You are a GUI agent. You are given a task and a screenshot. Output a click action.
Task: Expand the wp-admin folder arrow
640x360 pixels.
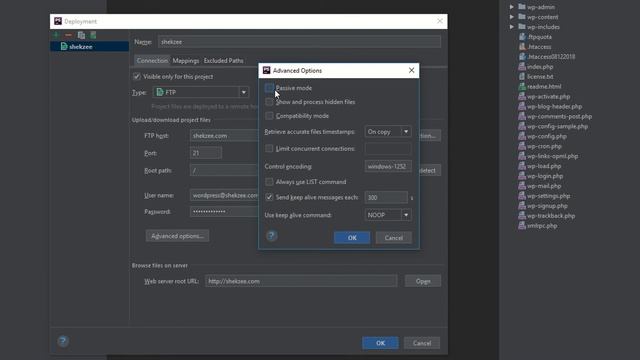coord(511,7)
